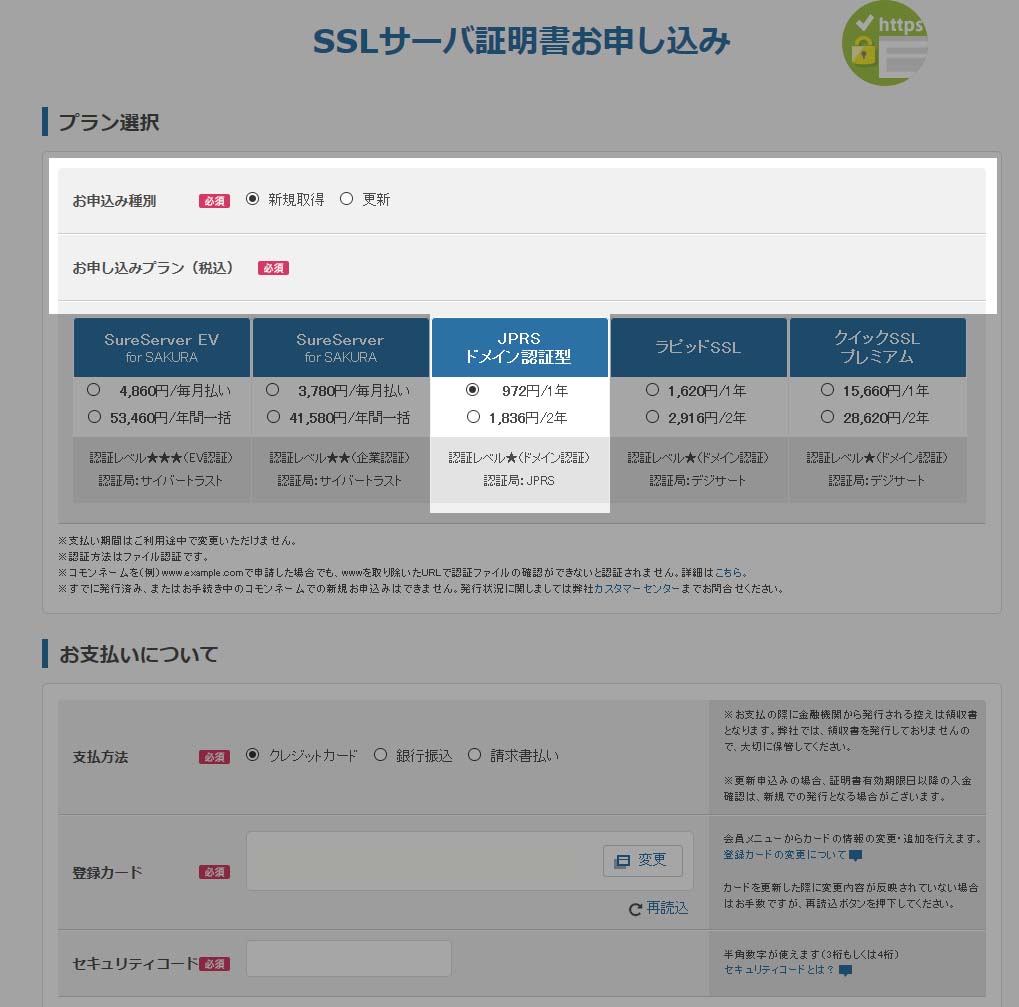This screenshot has height=1007, width=1019.
Task: Choose ラピッドSSL 2,916円/2年 option
Action: 652,417
